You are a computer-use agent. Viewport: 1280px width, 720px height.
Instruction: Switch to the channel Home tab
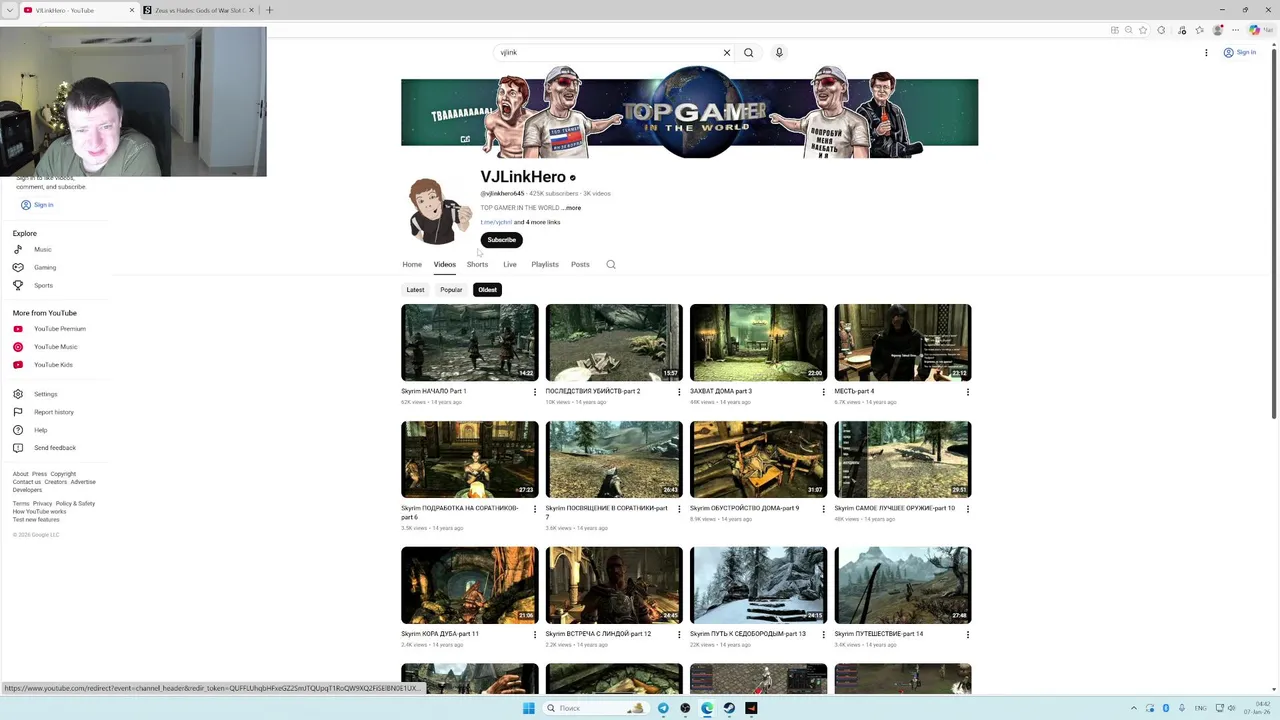[x=412, y=264]
